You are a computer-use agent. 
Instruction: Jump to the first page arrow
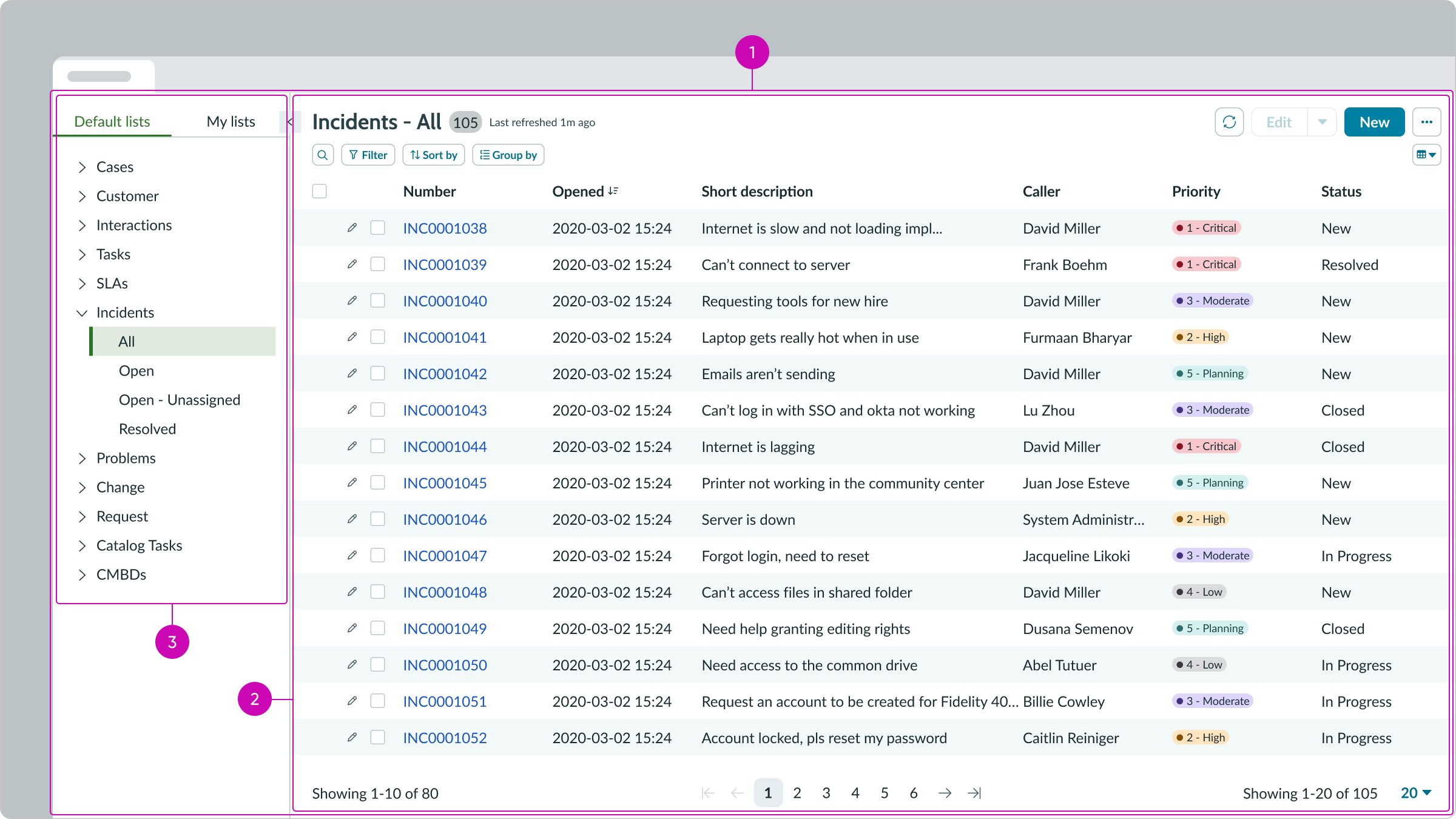(x=708, y=793)
